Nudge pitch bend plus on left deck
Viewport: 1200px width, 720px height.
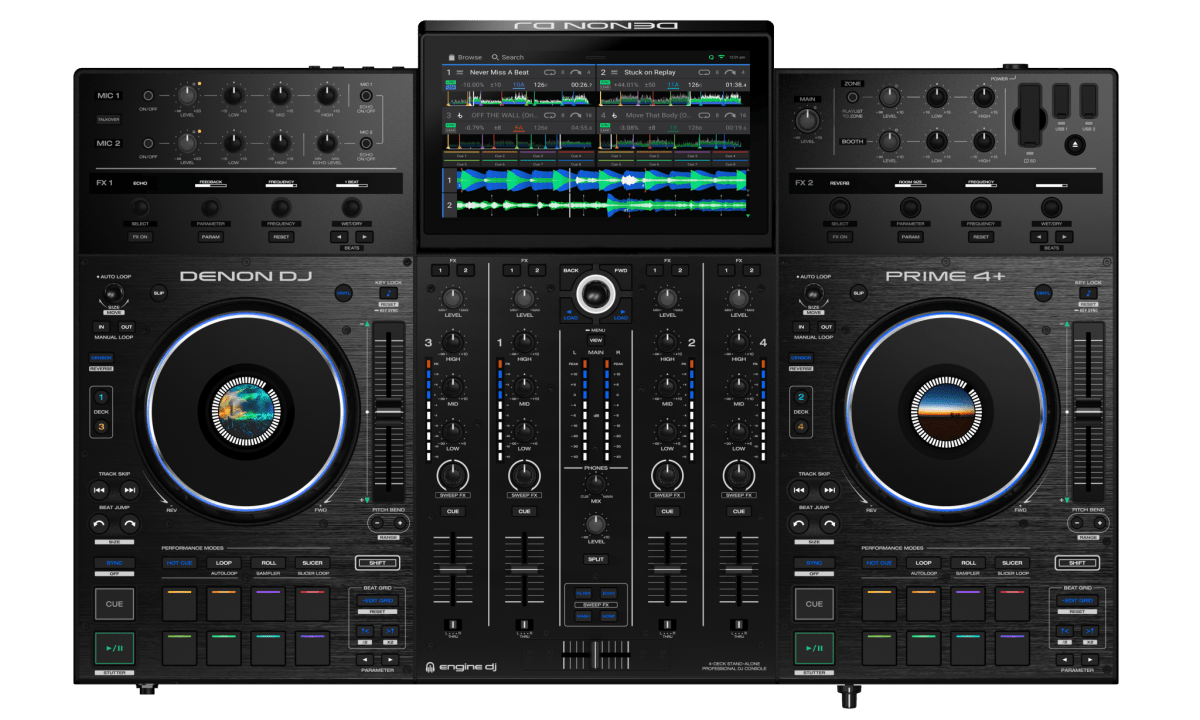click(398, 522)
